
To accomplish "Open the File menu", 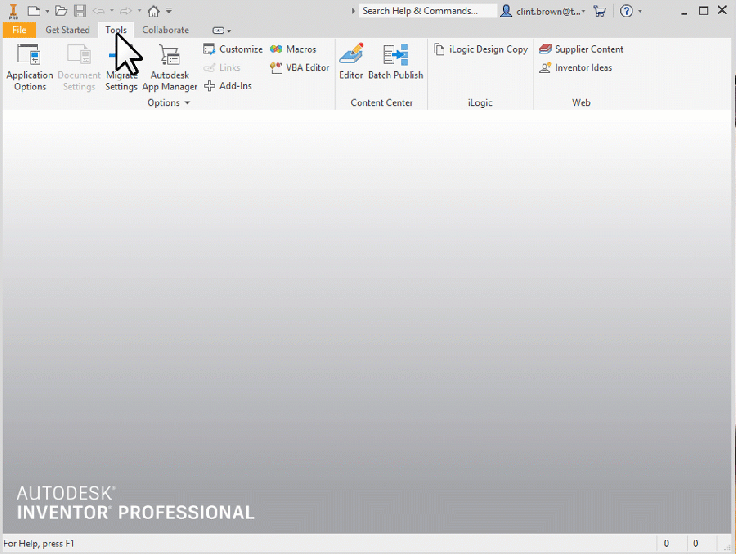I will (x=19, y=30).
